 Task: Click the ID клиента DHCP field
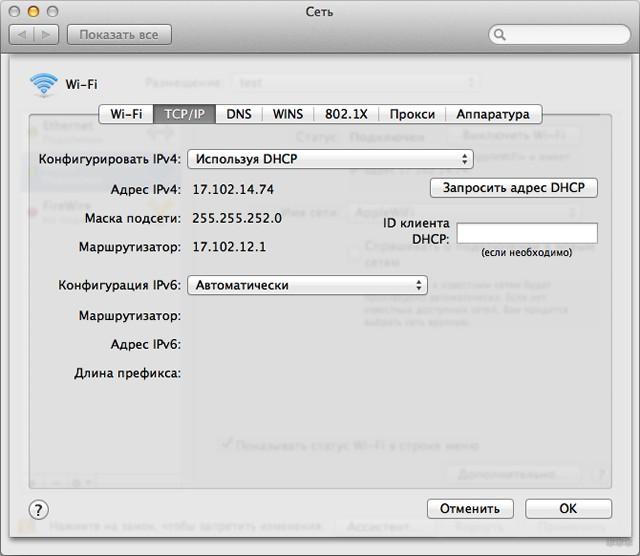tap(527, 233)
